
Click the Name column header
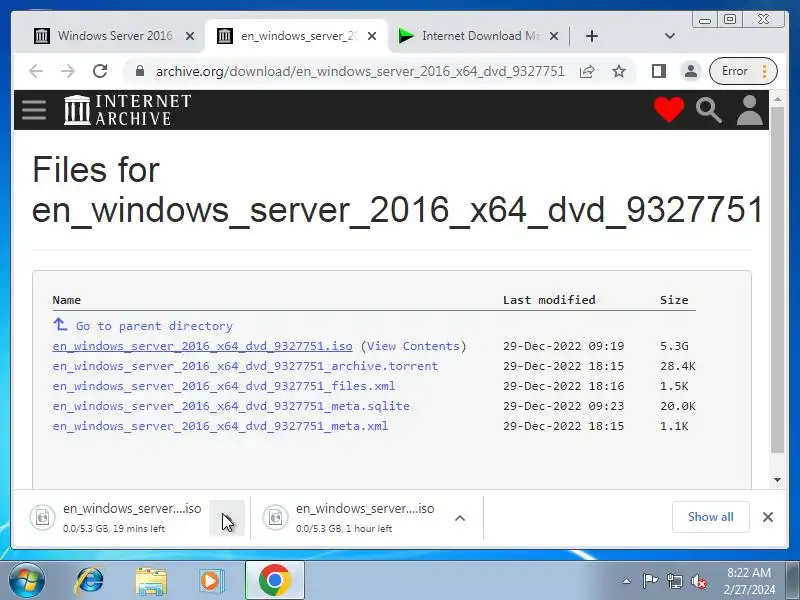66,300
